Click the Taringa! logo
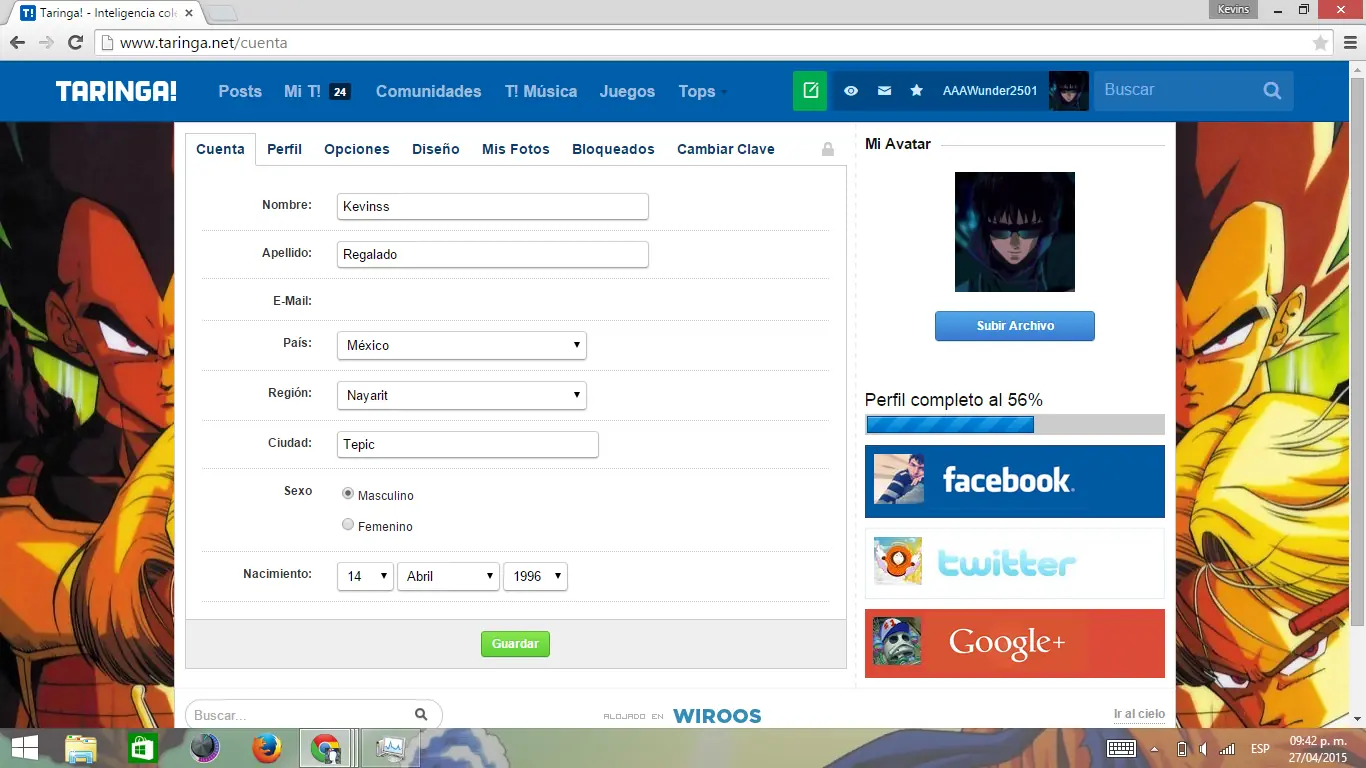This screenshot has height=768, width=1366. pos(116,91)
